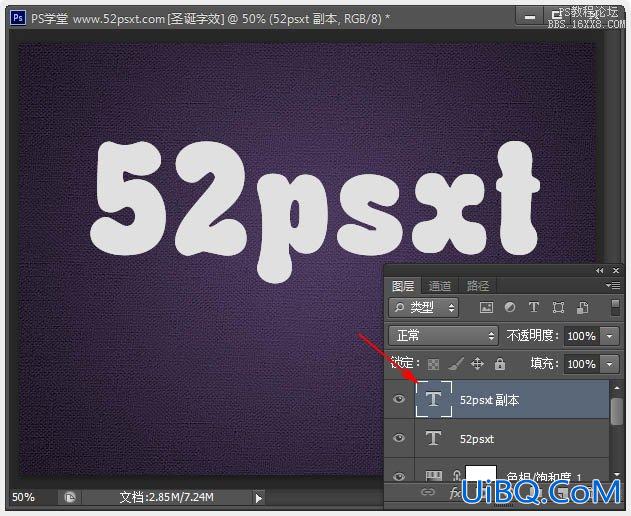Lock transparent pixels of the layer
631x516 pixels.
pyautogui.click(x=433, y=364)
